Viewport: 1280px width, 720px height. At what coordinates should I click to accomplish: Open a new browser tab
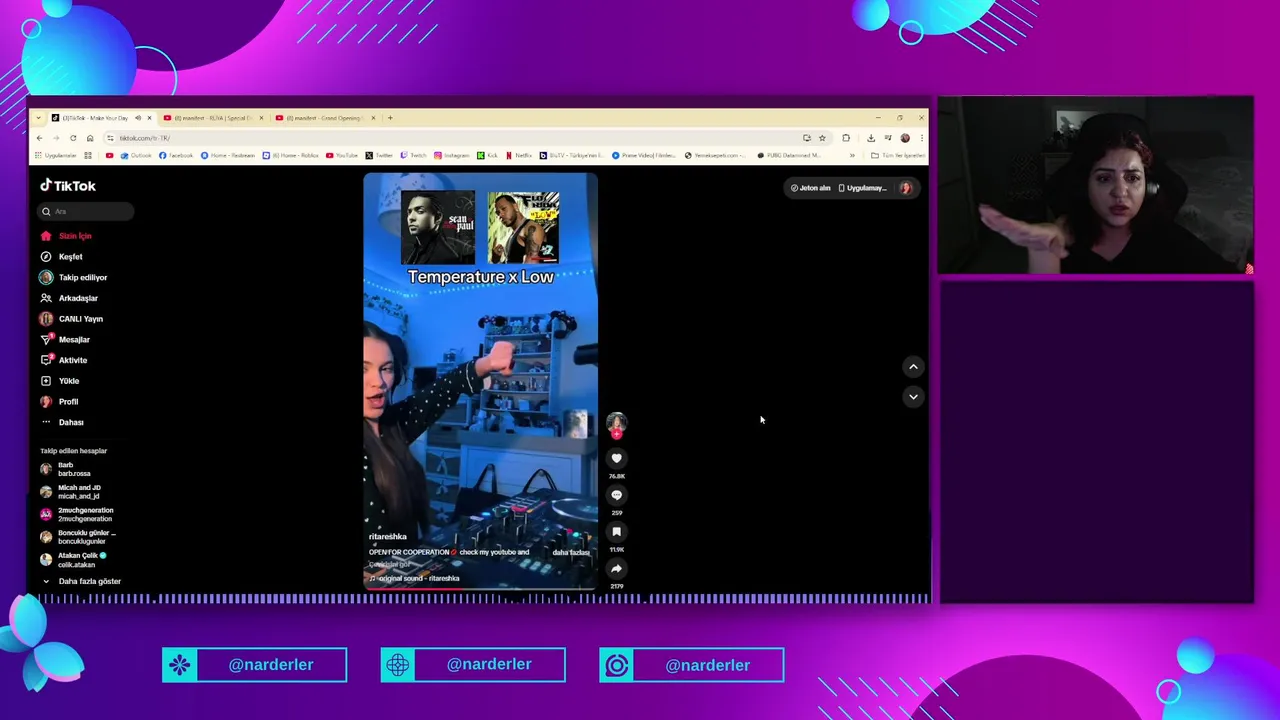pyautogui.click(x=390, y=118)
